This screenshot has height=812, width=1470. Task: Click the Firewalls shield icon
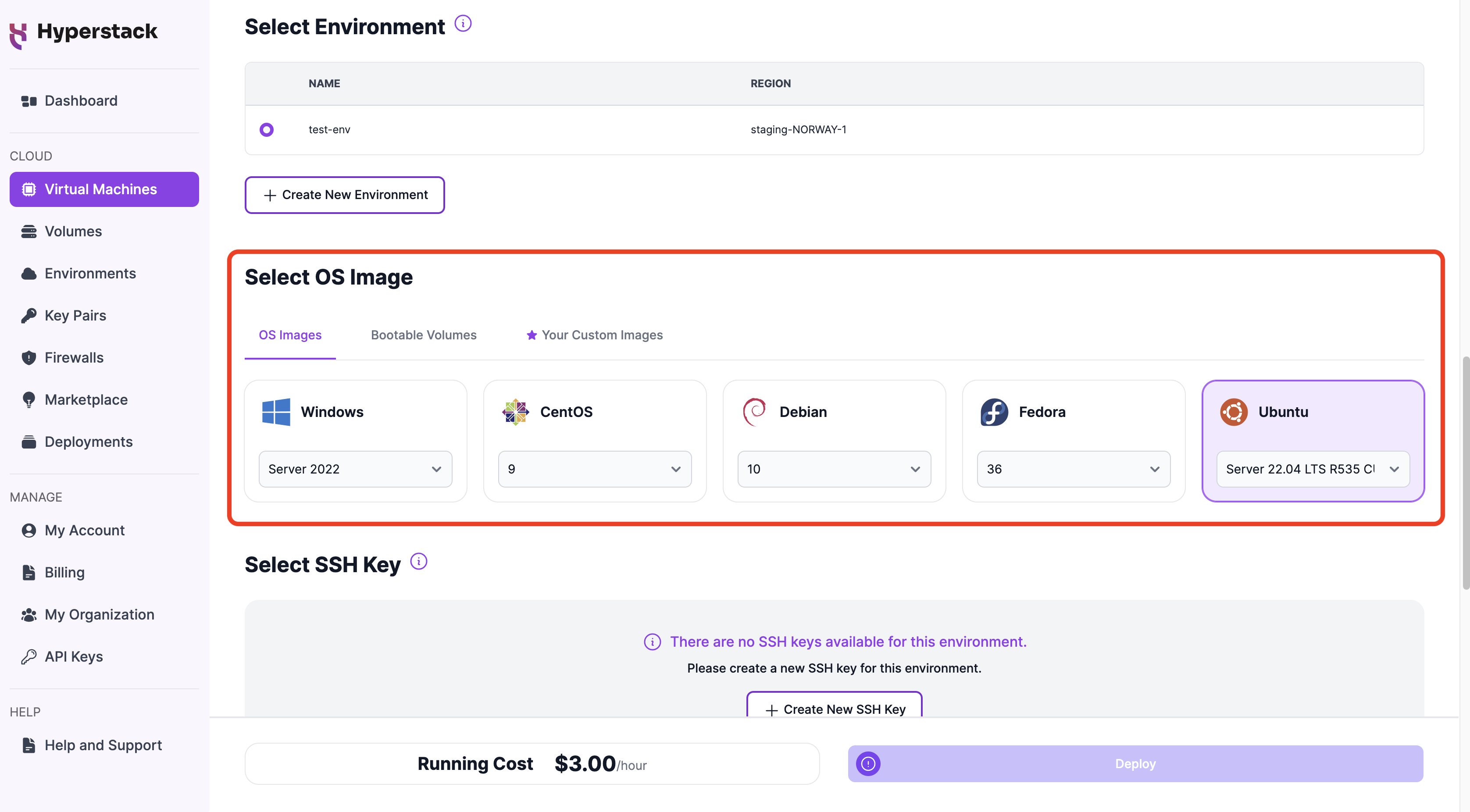(29, 358)
